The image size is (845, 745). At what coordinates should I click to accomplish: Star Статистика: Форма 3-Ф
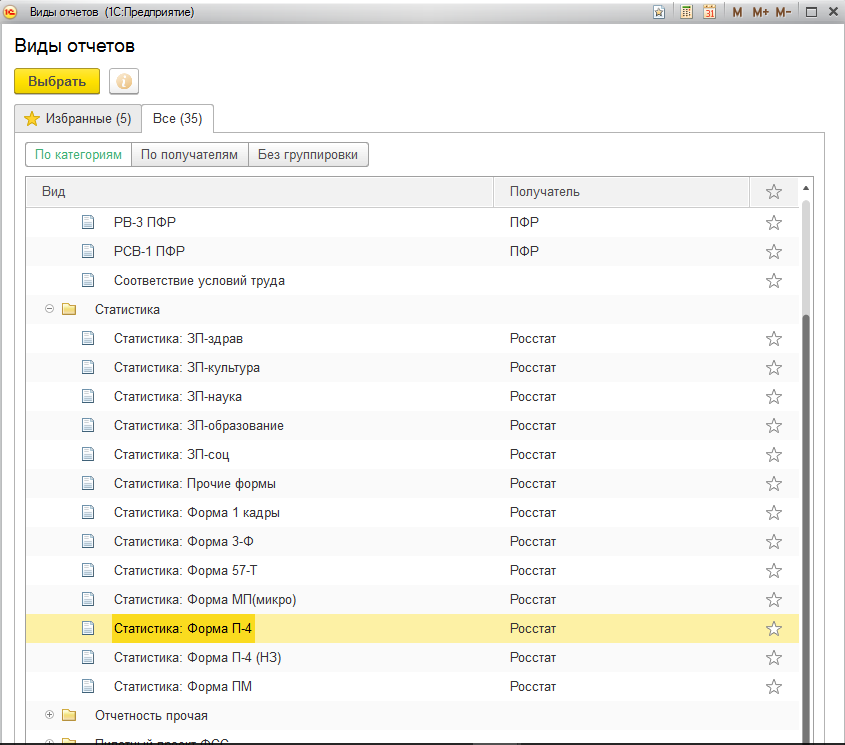click(x=774, y=542)
